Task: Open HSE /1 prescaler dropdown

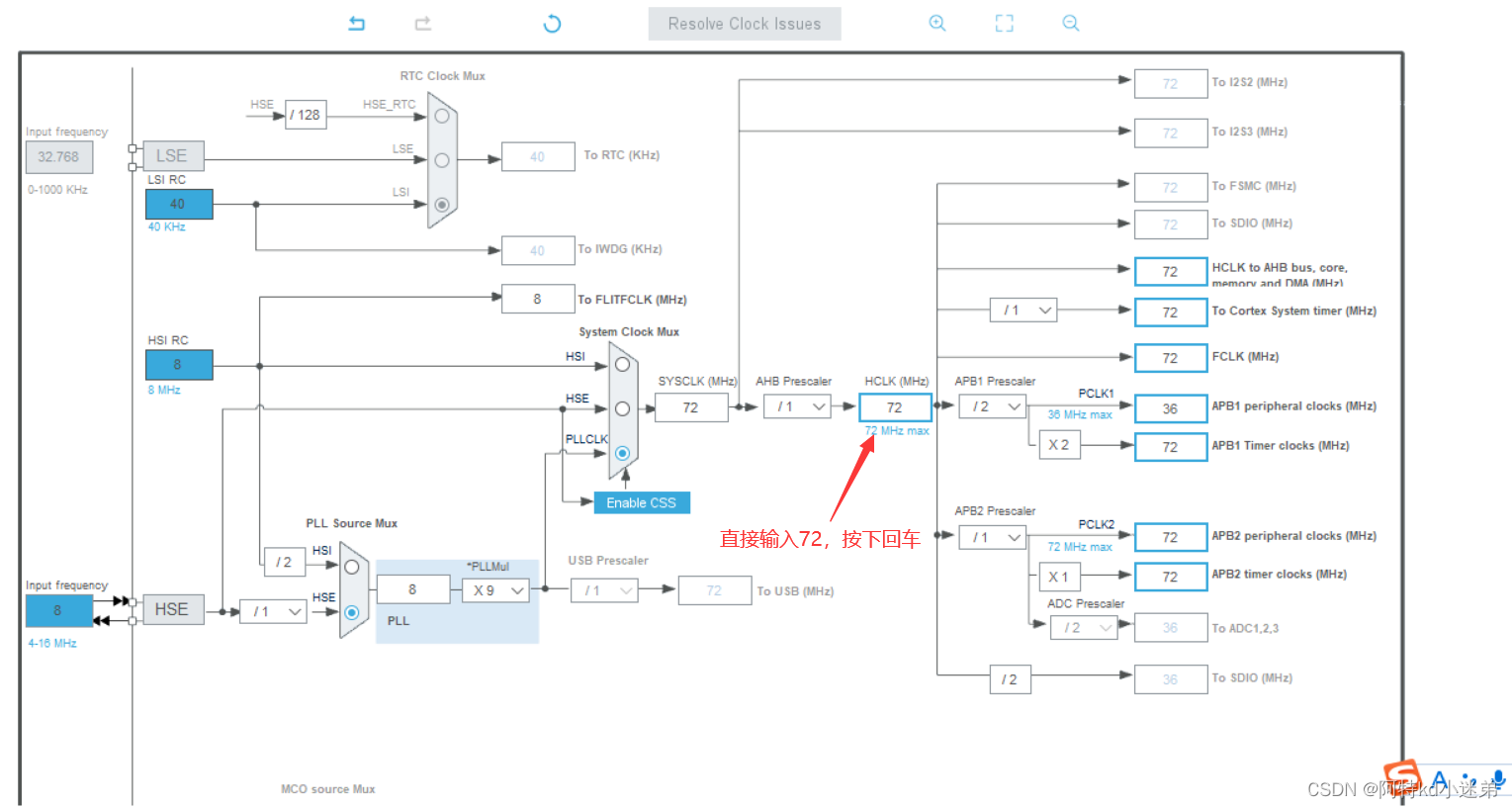Action: [x=273, y=611]
